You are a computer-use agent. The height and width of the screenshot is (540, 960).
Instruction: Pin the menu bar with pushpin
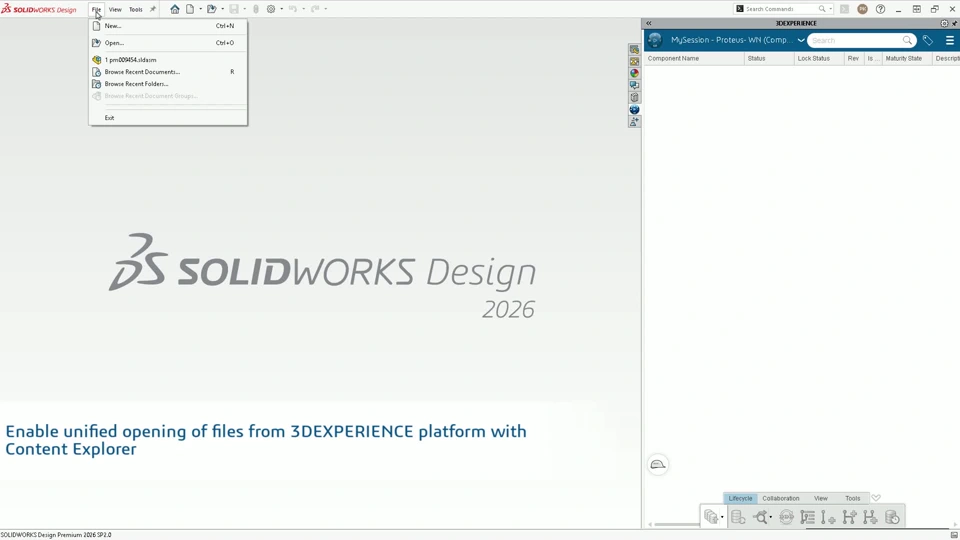click(152, 9)
